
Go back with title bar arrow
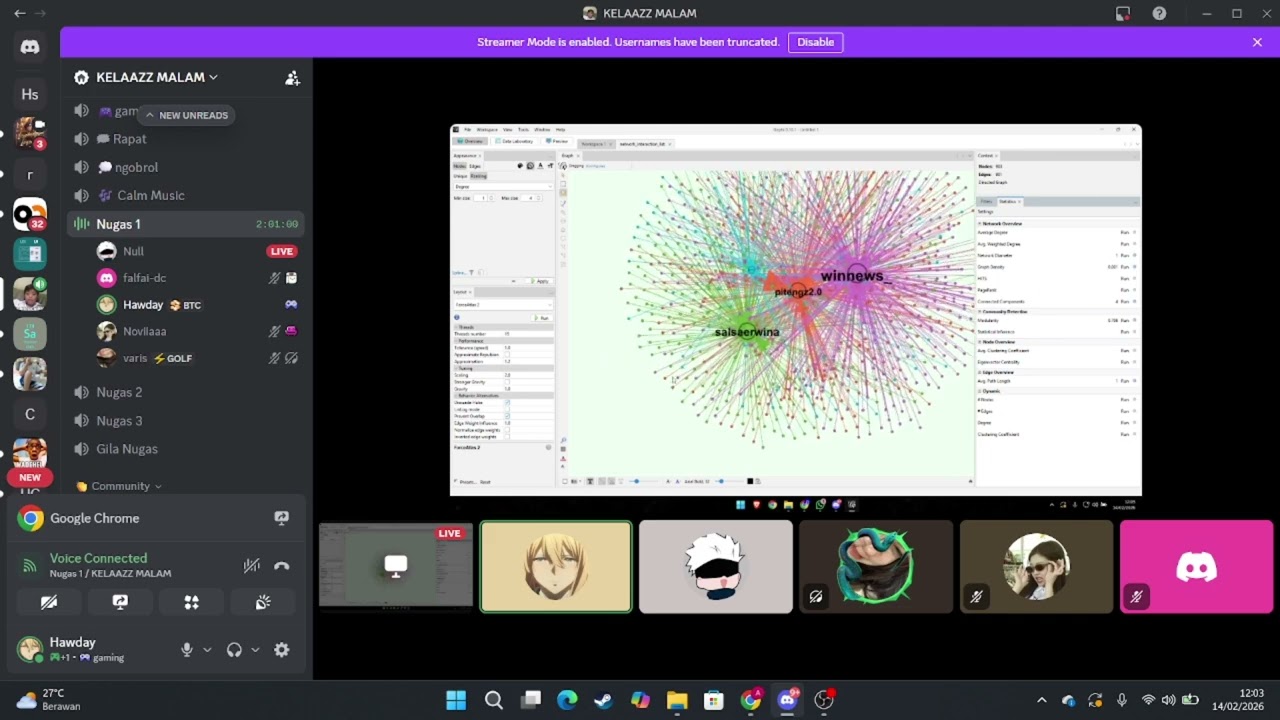coord(19,13)
